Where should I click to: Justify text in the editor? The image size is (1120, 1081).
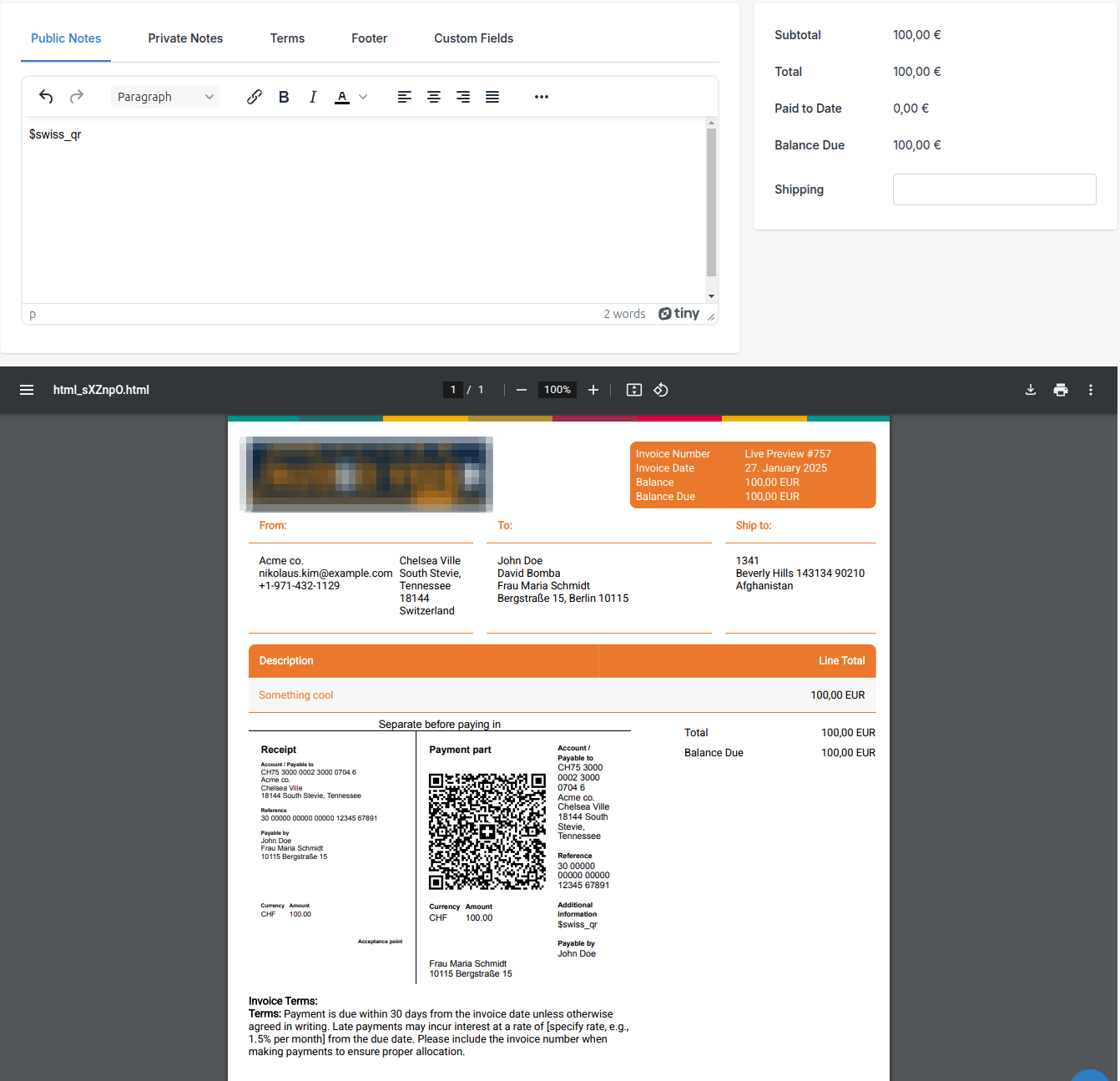(x=492, y=97)
